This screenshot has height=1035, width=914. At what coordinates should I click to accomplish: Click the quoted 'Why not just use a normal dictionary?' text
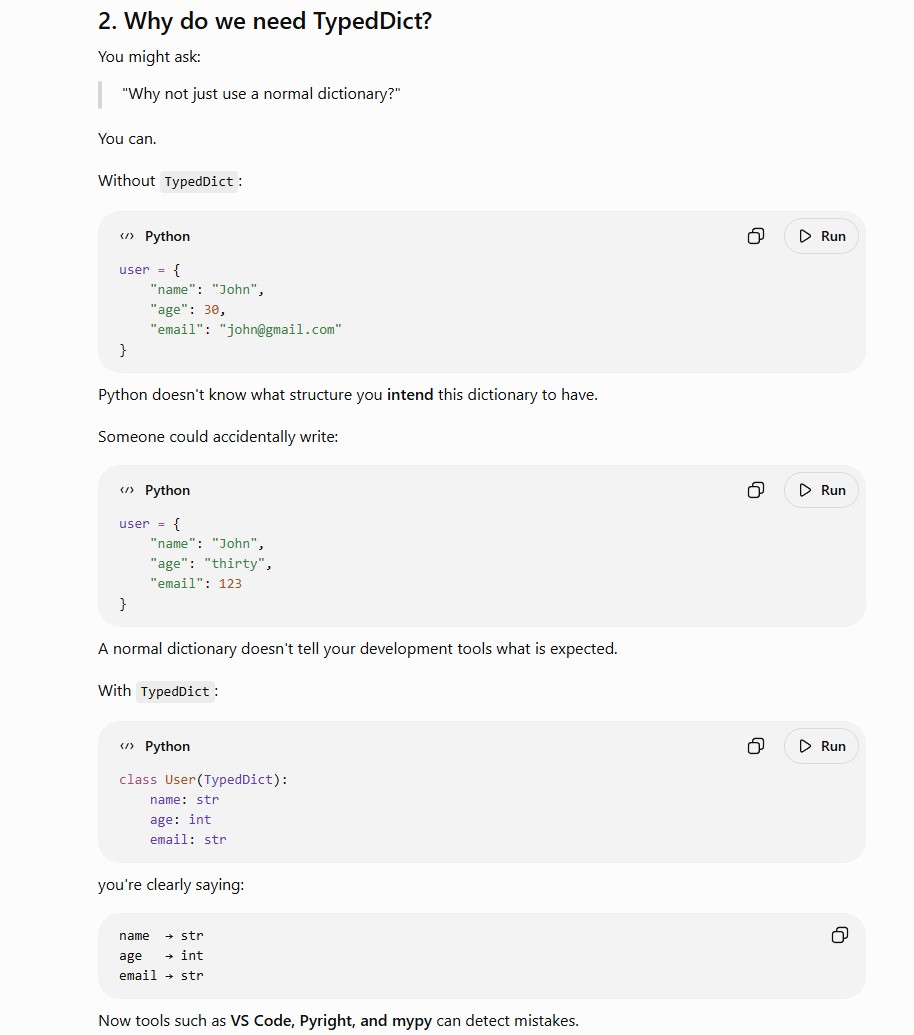261,94
